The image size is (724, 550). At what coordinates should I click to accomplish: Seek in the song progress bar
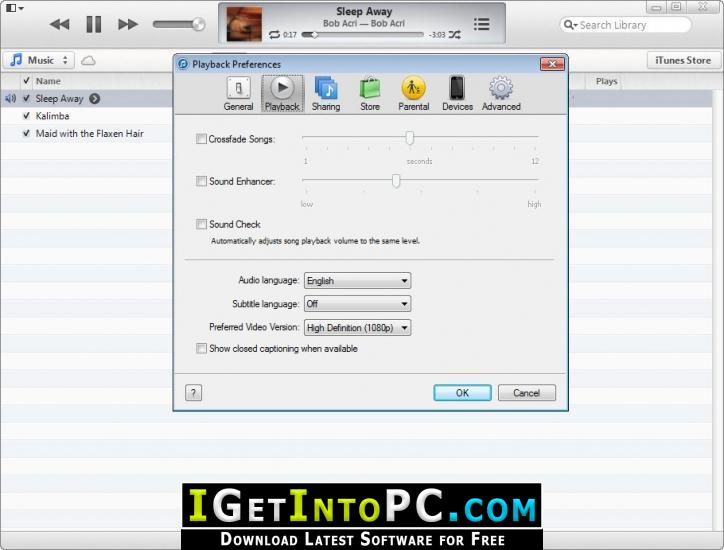pos(362,35)
